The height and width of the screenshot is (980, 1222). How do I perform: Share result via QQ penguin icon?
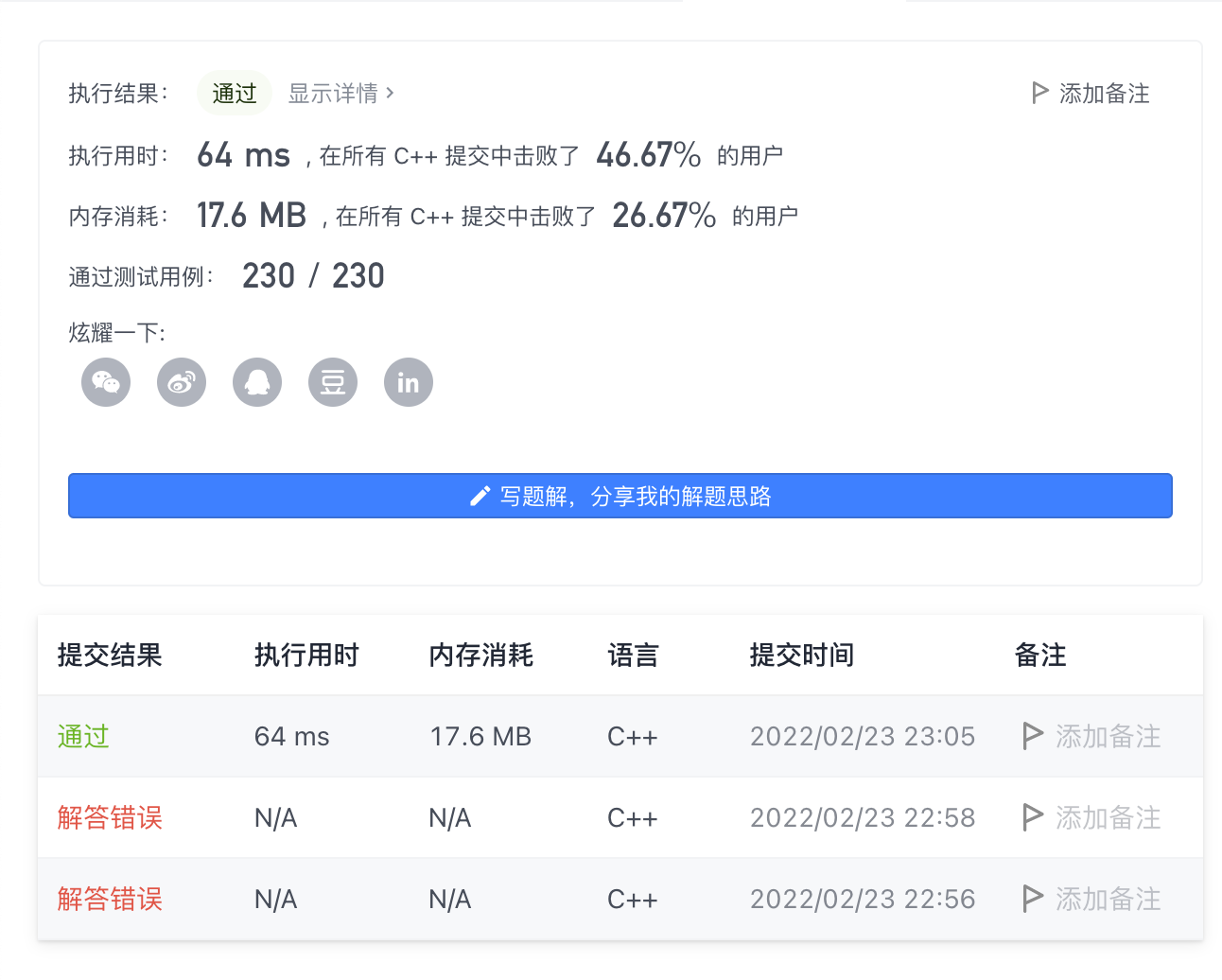tap(257, 382)
